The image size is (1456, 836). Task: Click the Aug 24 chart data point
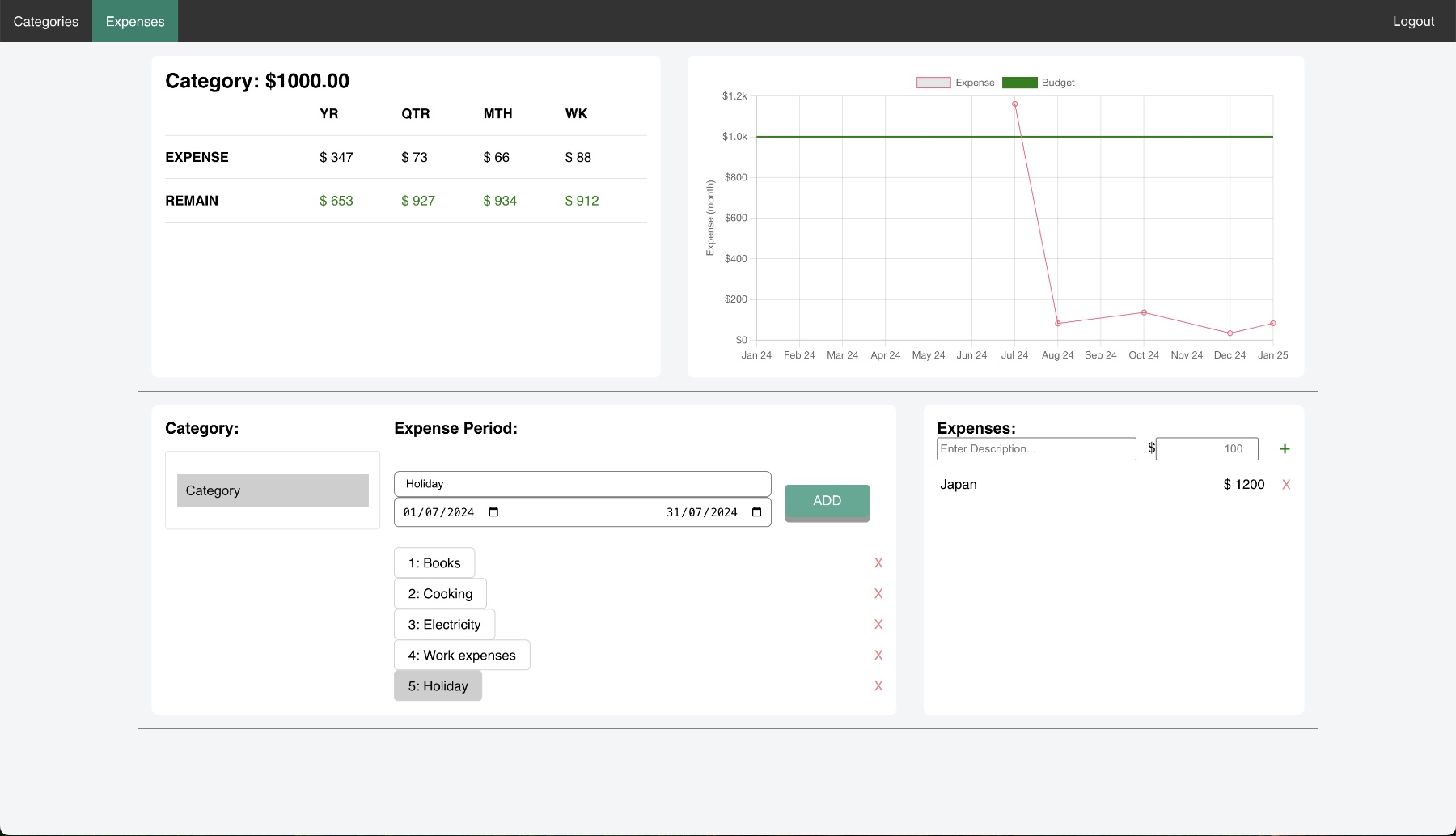coord(1058,324)
